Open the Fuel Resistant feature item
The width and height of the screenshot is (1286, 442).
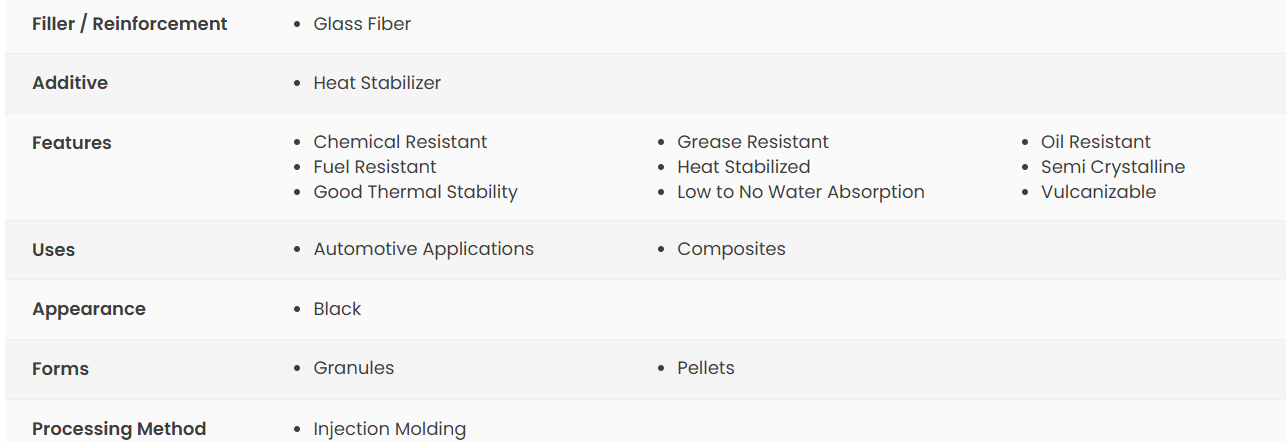point(375,167)
